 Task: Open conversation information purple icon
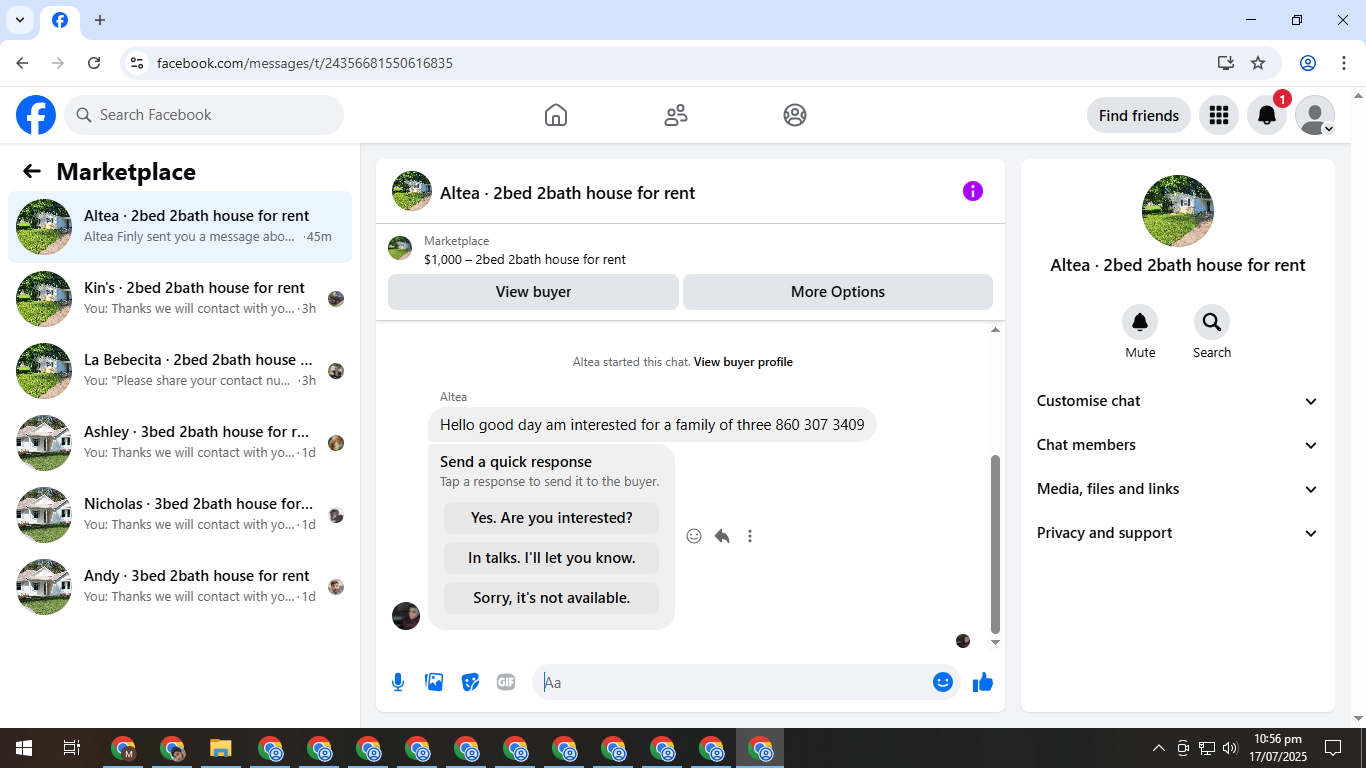pyautogui.click(x=973, y=191)
